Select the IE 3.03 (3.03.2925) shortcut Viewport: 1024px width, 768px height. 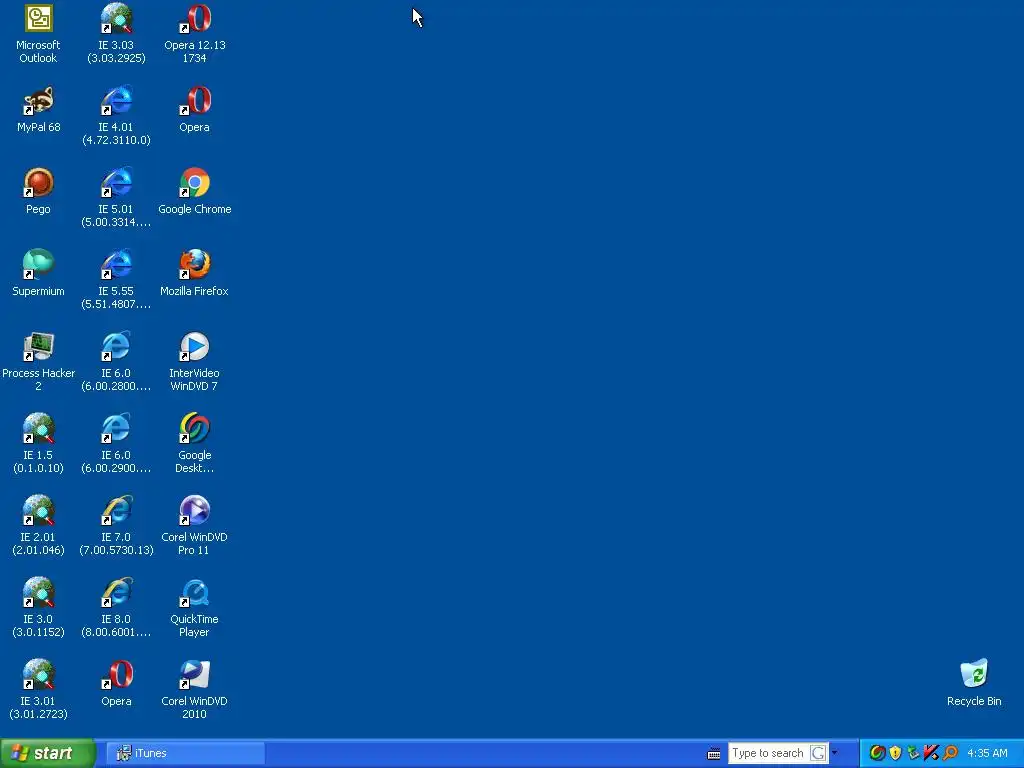pos(116,18)
